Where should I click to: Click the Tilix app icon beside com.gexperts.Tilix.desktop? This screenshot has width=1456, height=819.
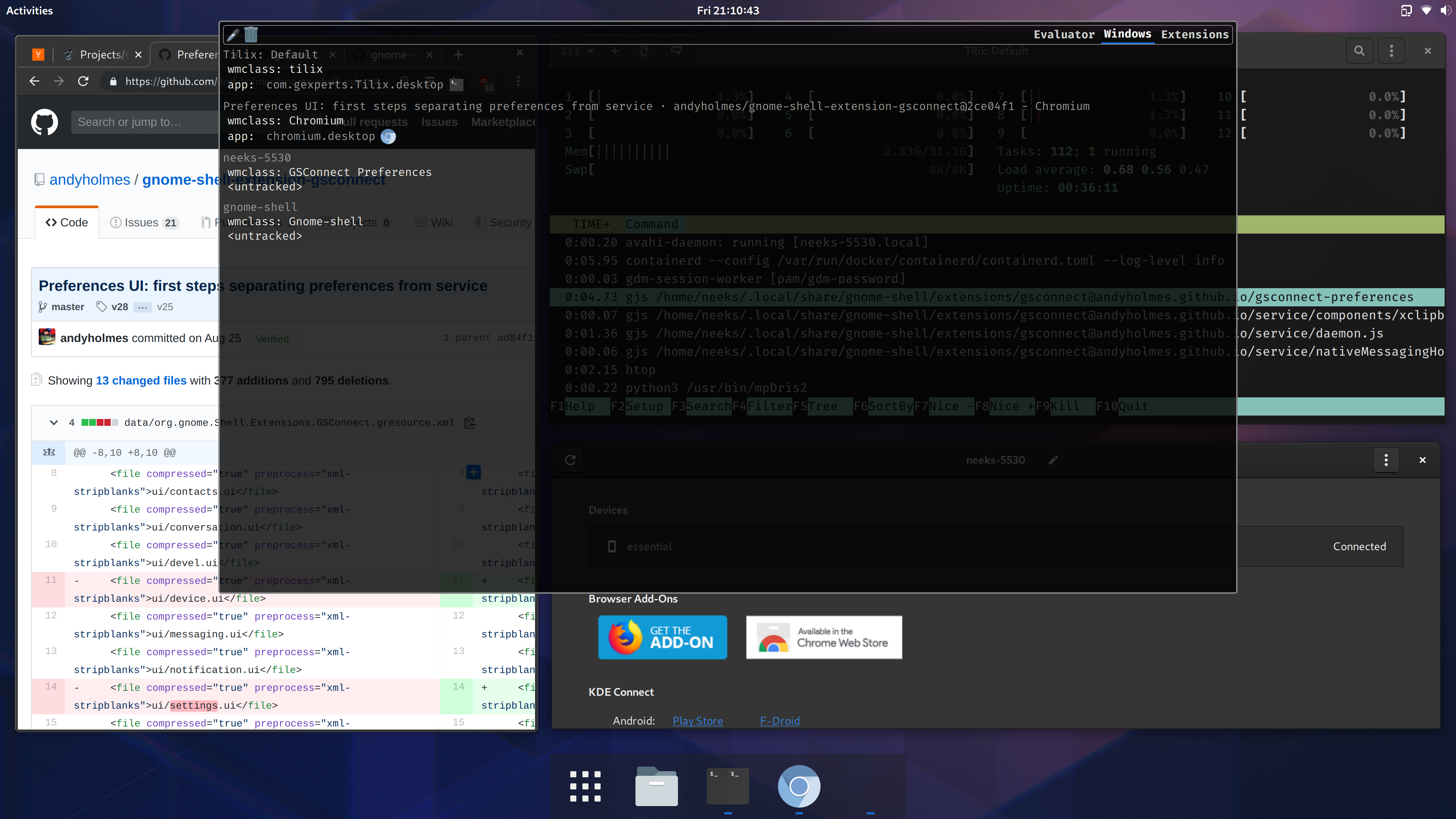click(x=456, y=85)
